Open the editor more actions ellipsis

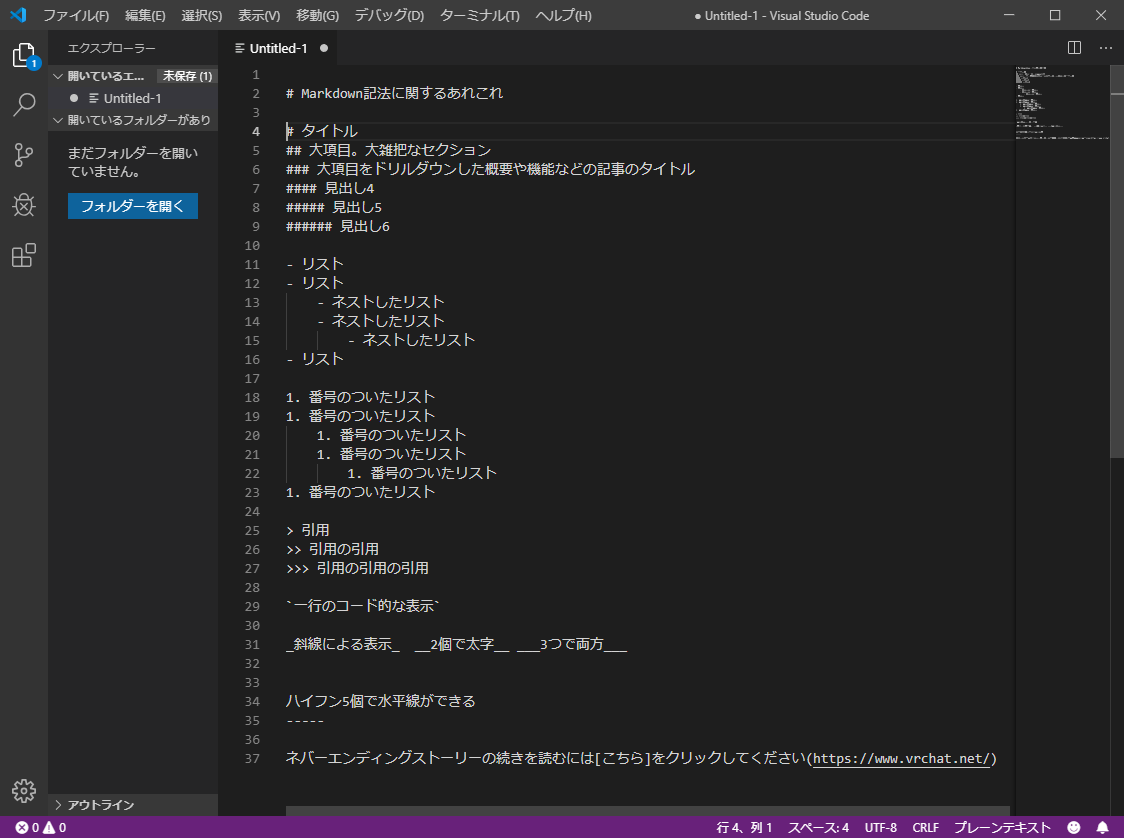coord(1105,48)
